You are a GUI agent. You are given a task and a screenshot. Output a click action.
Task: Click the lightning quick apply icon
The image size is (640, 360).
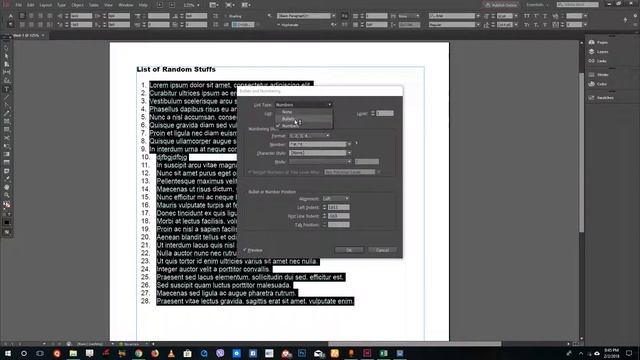[x=625, y=20]
